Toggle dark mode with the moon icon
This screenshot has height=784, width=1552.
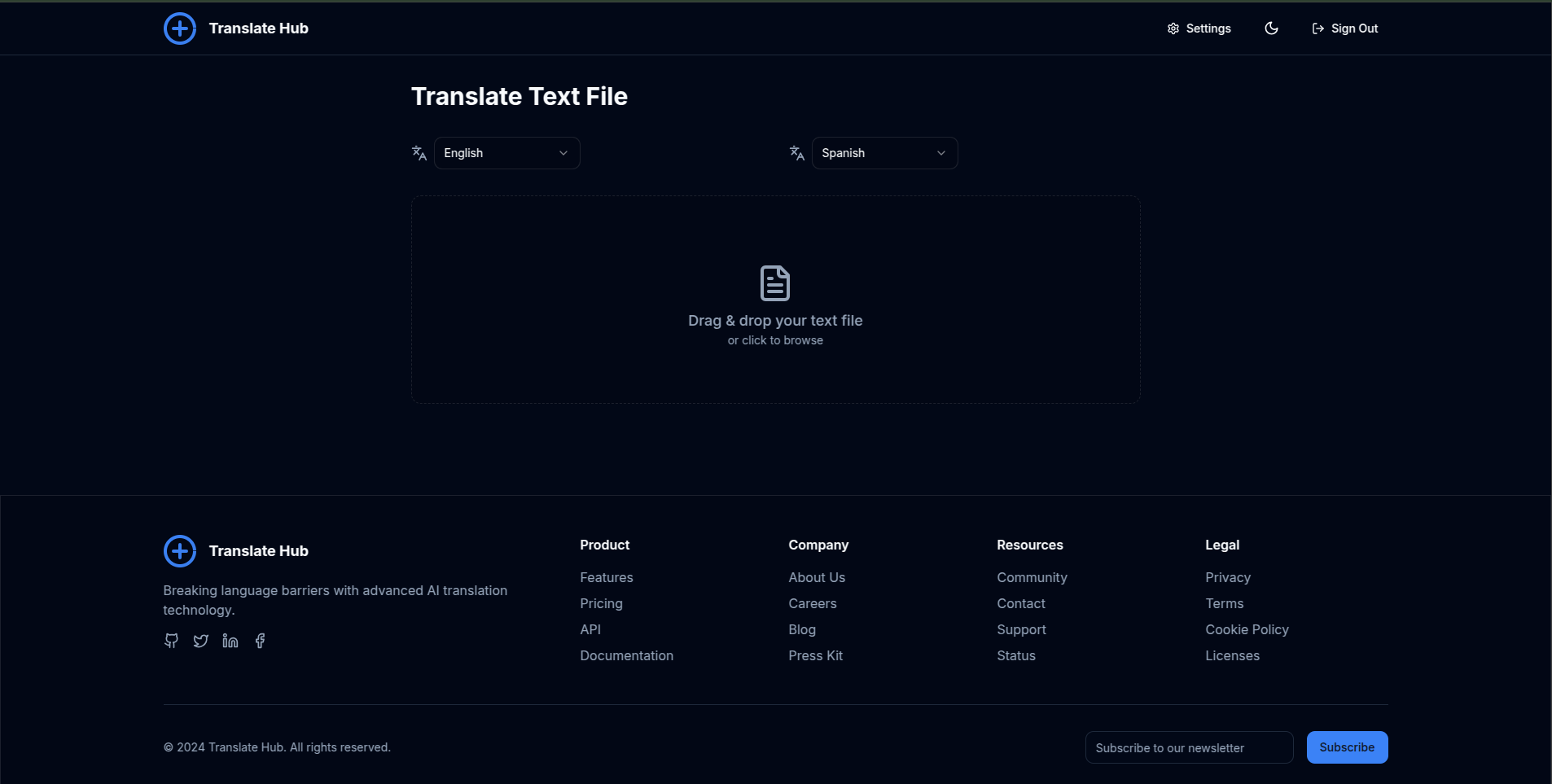pos(1271,28)
